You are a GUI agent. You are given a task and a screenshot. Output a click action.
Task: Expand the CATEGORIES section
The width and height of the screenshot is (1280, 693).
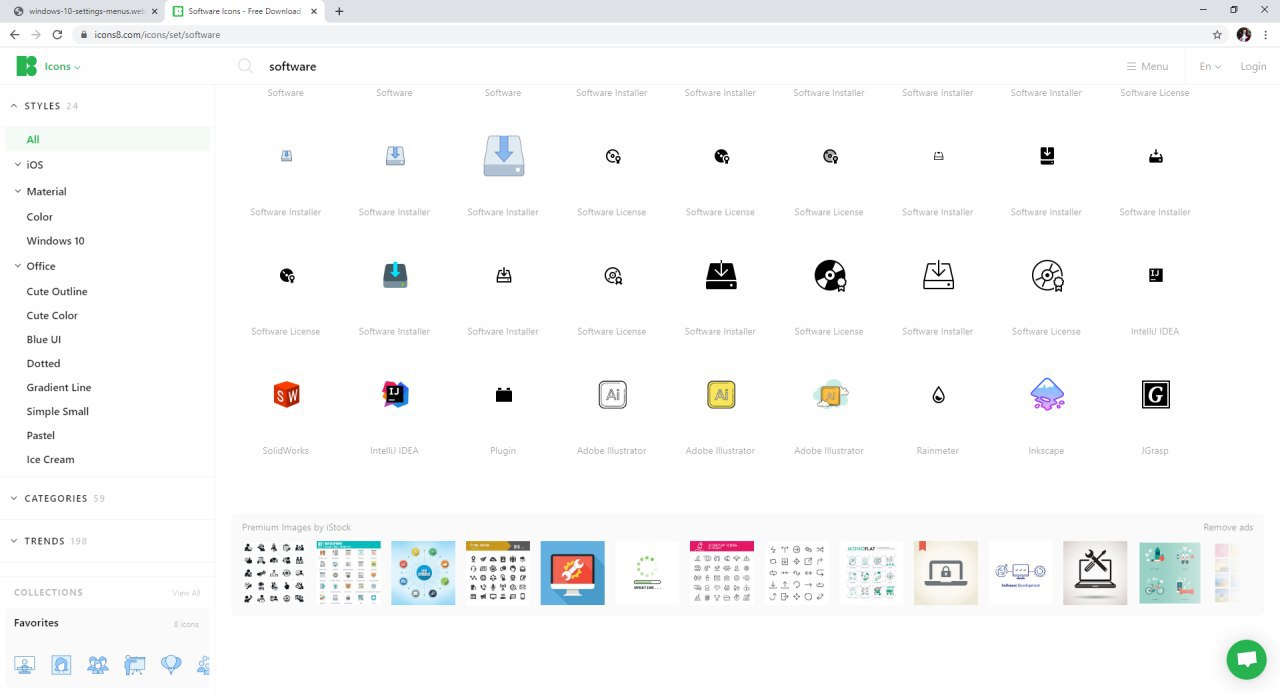click(x=57, y=498)
